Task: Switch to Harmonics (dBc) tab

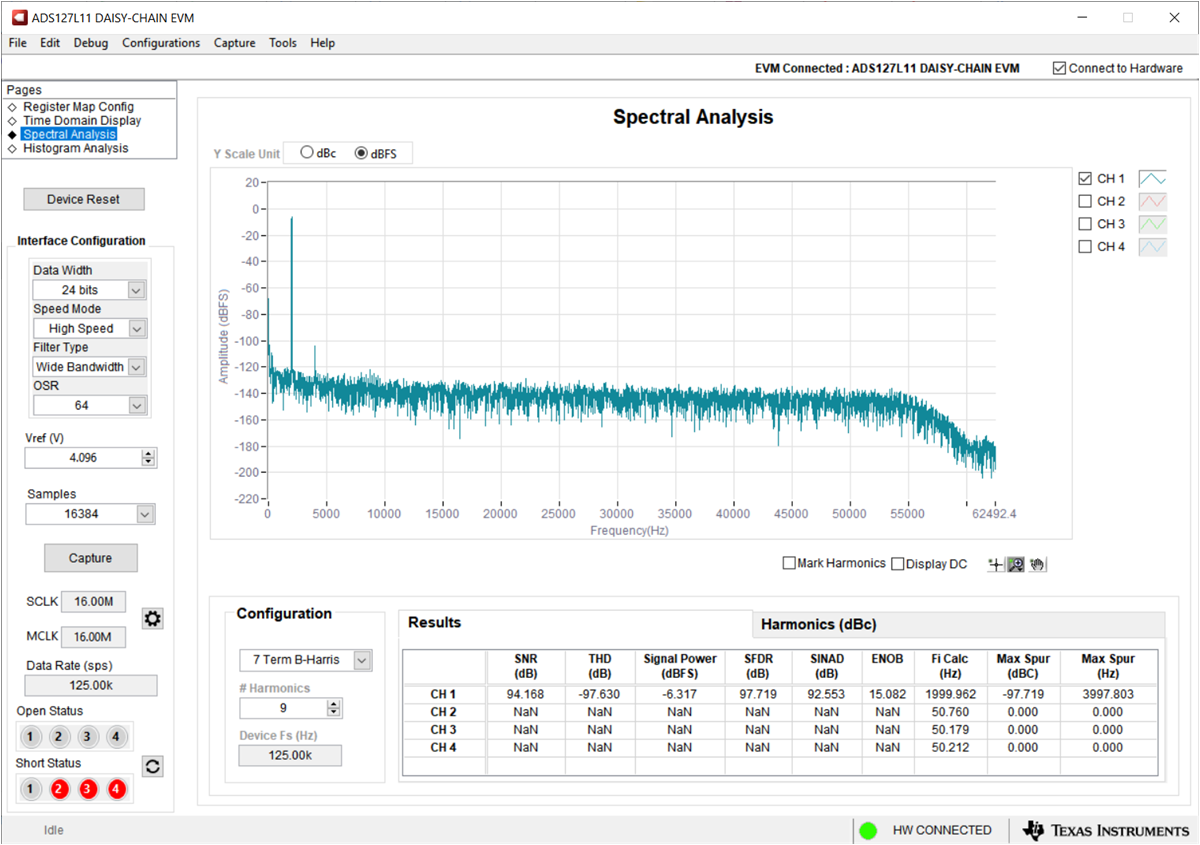Action: coord(818,624)
